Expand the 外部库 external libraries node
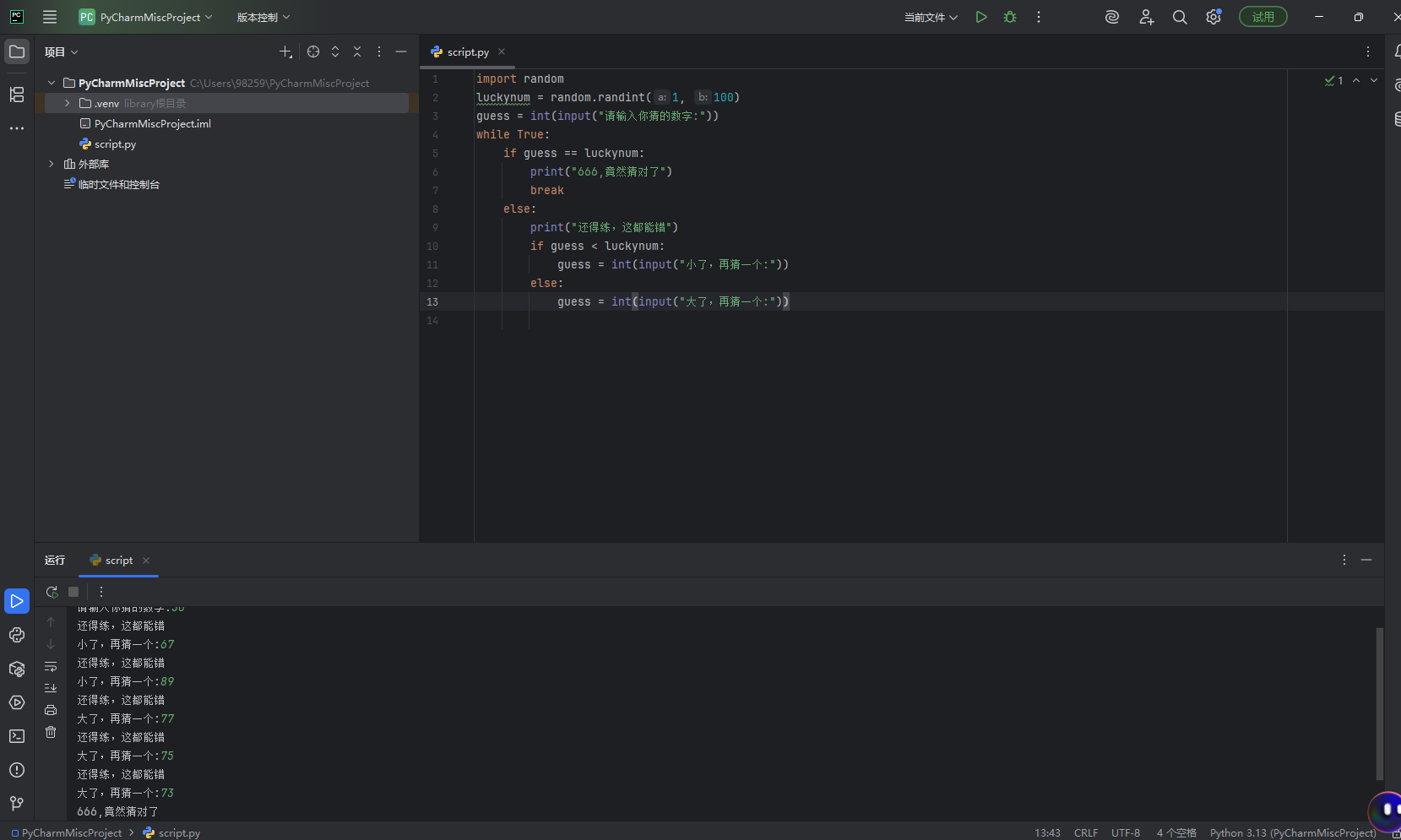1401x840 pixels. (52, 164)
